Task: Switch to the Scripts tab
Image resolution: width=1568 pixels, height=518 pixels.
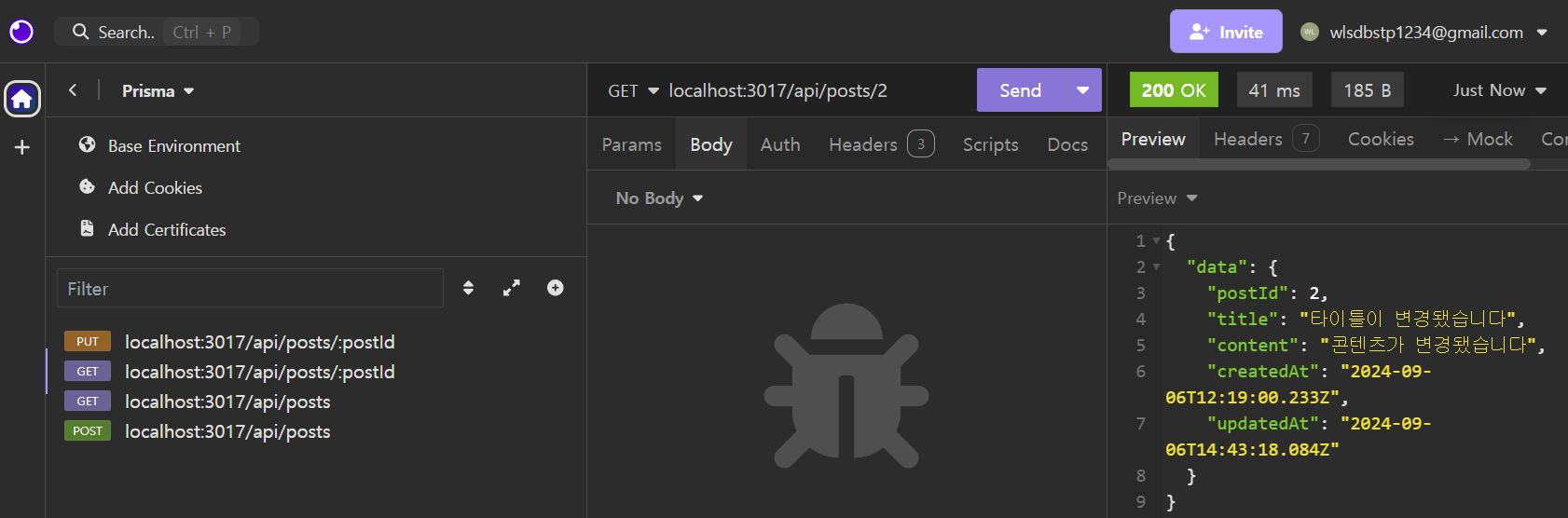Action: (990, 144)
